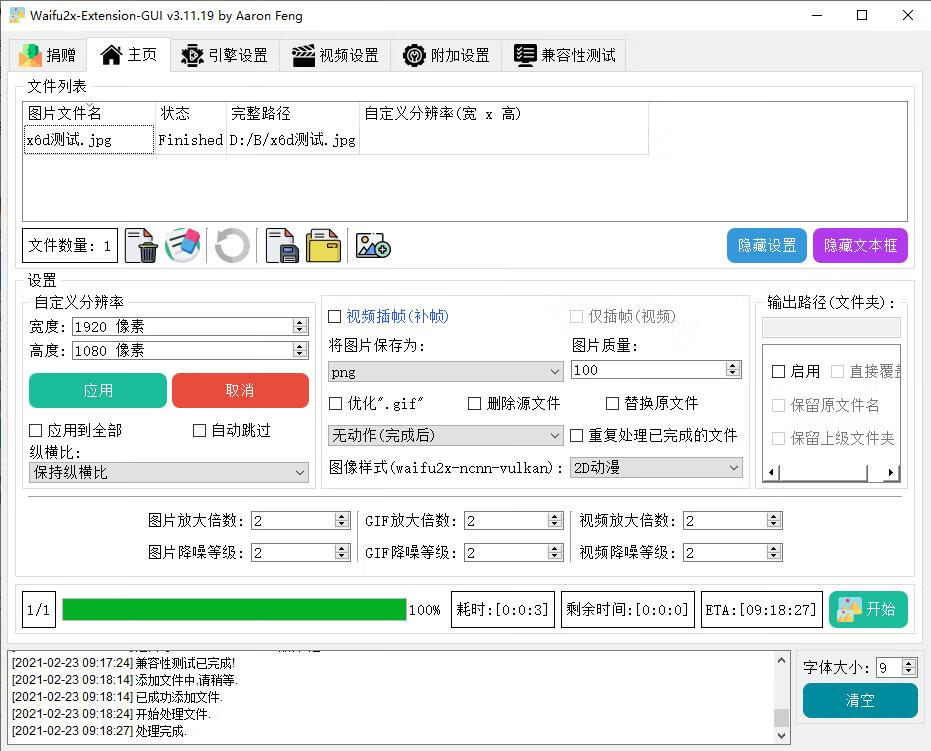Enable the 视频插帧(补帧) checkbox
The image size is (931, 751).
[x=336, y=317]
